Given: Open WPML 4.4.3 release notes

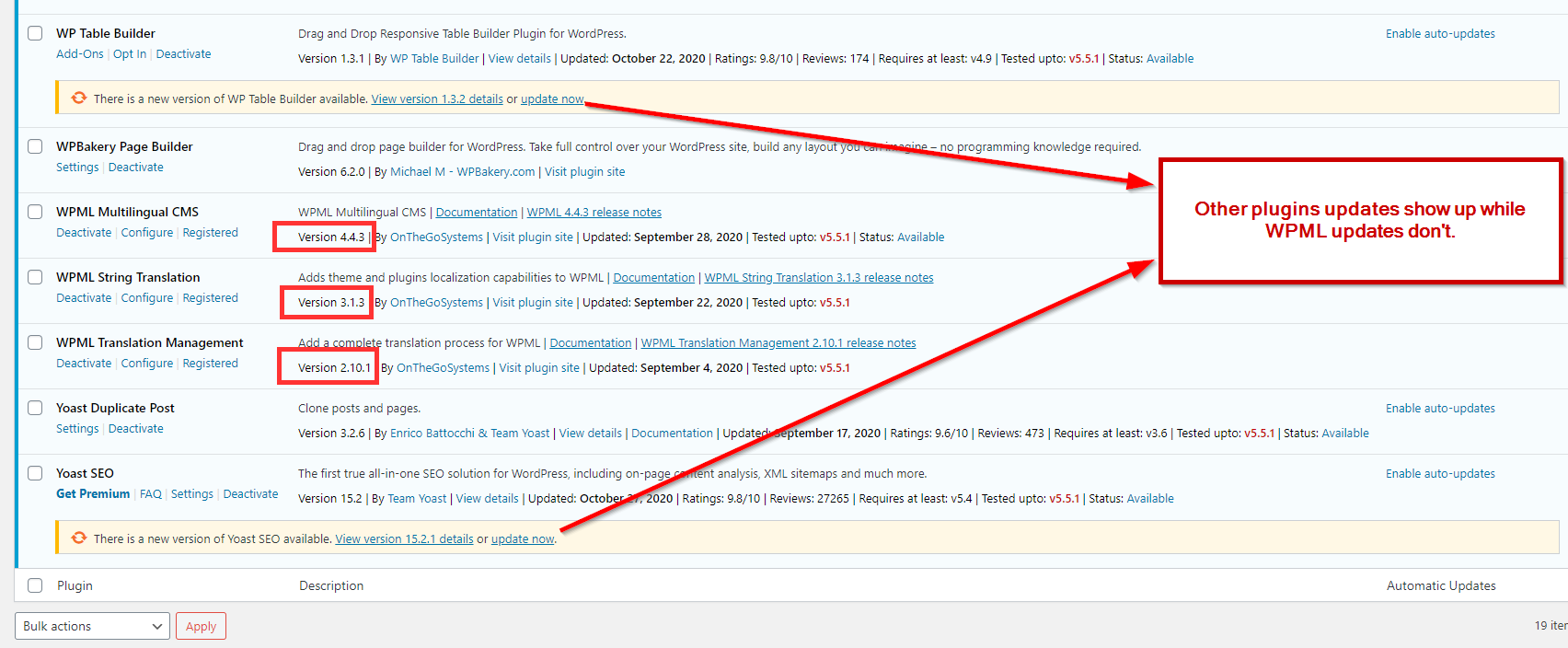Looking at the screenshot, I should [594, 213].
